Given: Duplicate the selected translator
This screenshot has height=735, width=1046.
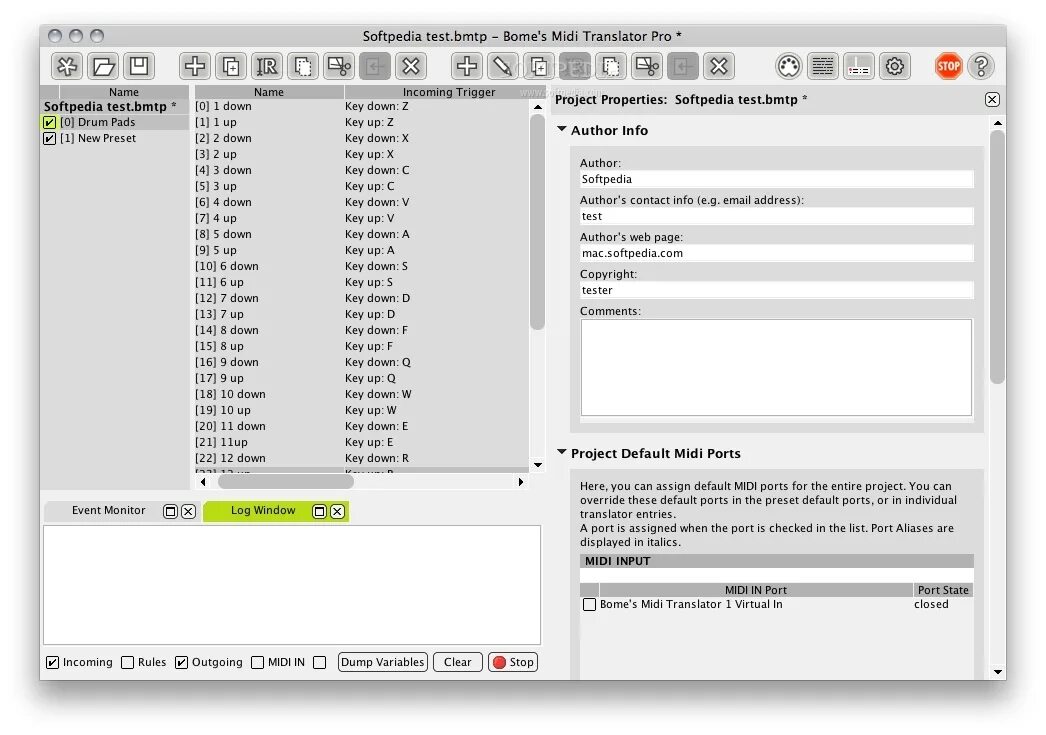Looking at the screenshot, I should point(538,66).
